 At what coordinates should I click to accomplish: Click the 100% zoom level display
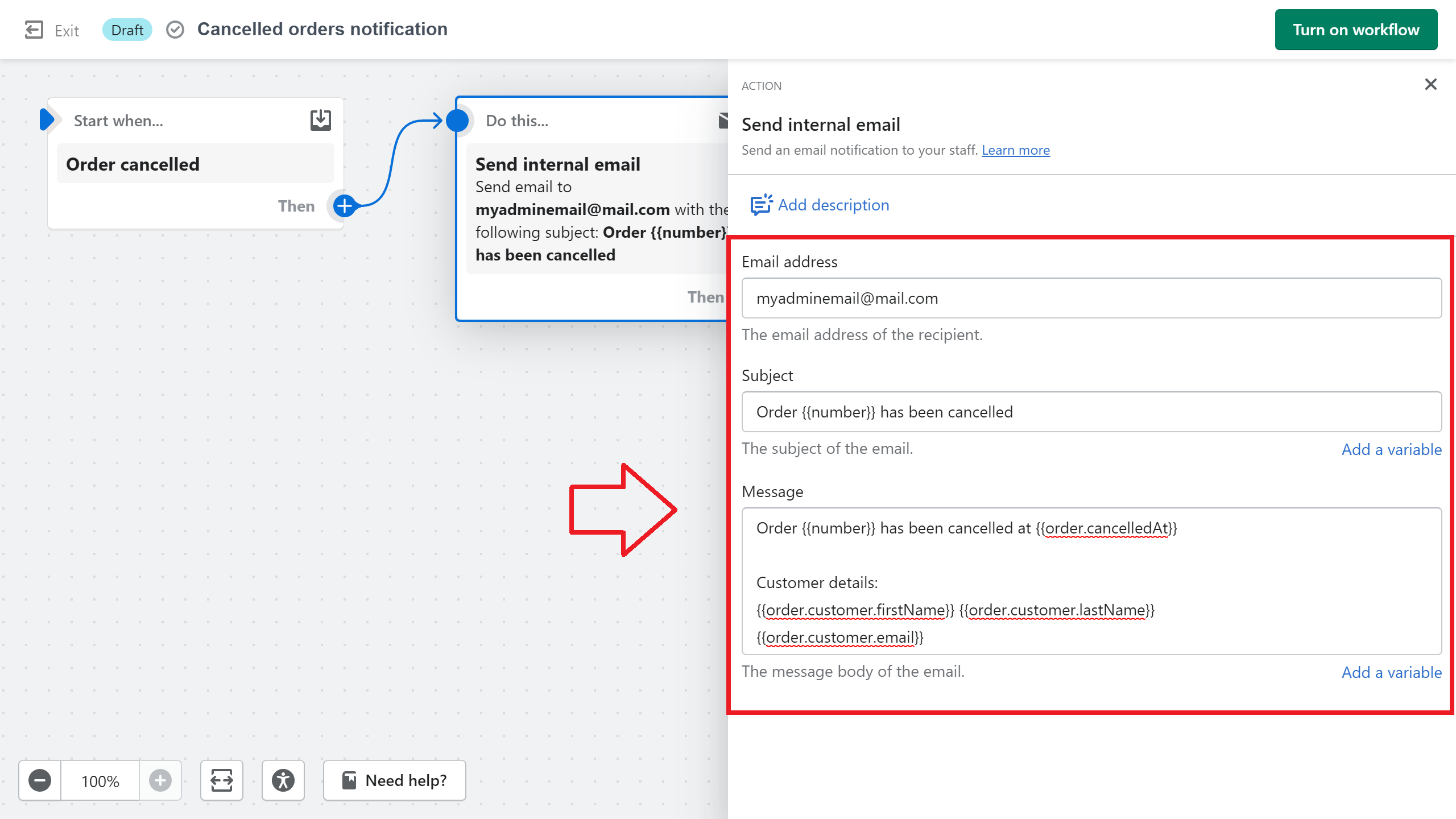(x=100, y=781)
